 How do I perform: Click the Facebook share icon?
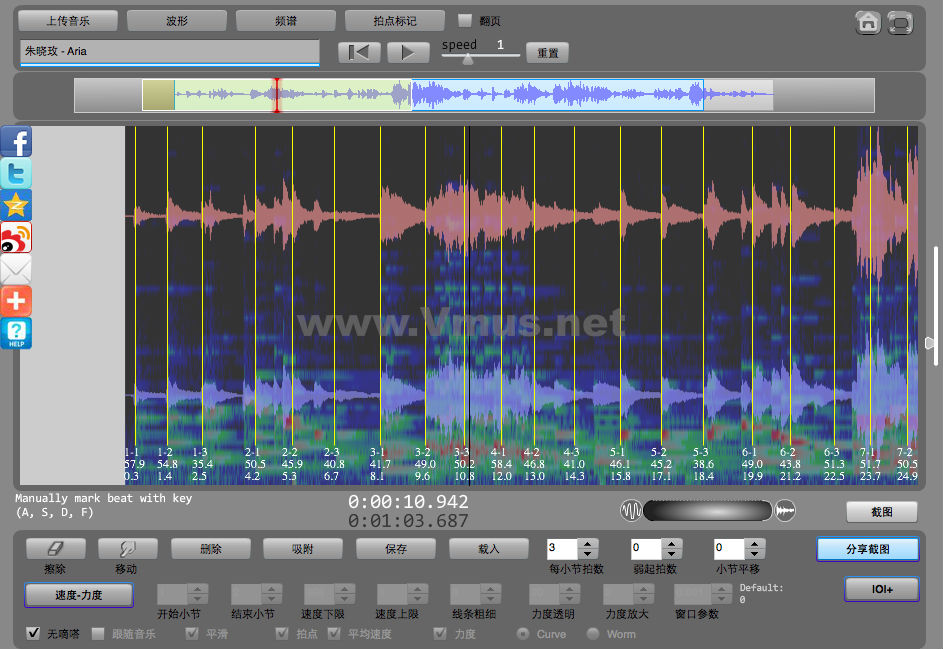[x=16, y=141]
